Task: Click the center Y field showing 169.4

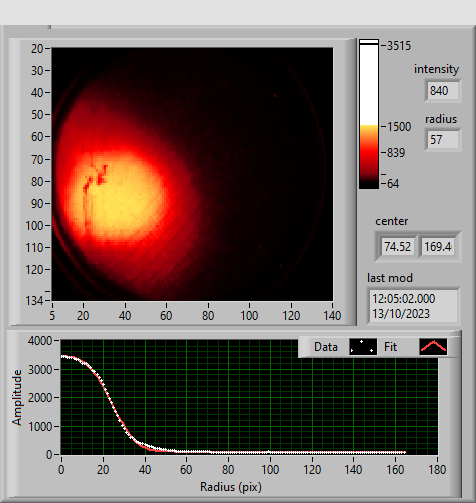Action: pos(438,247)
